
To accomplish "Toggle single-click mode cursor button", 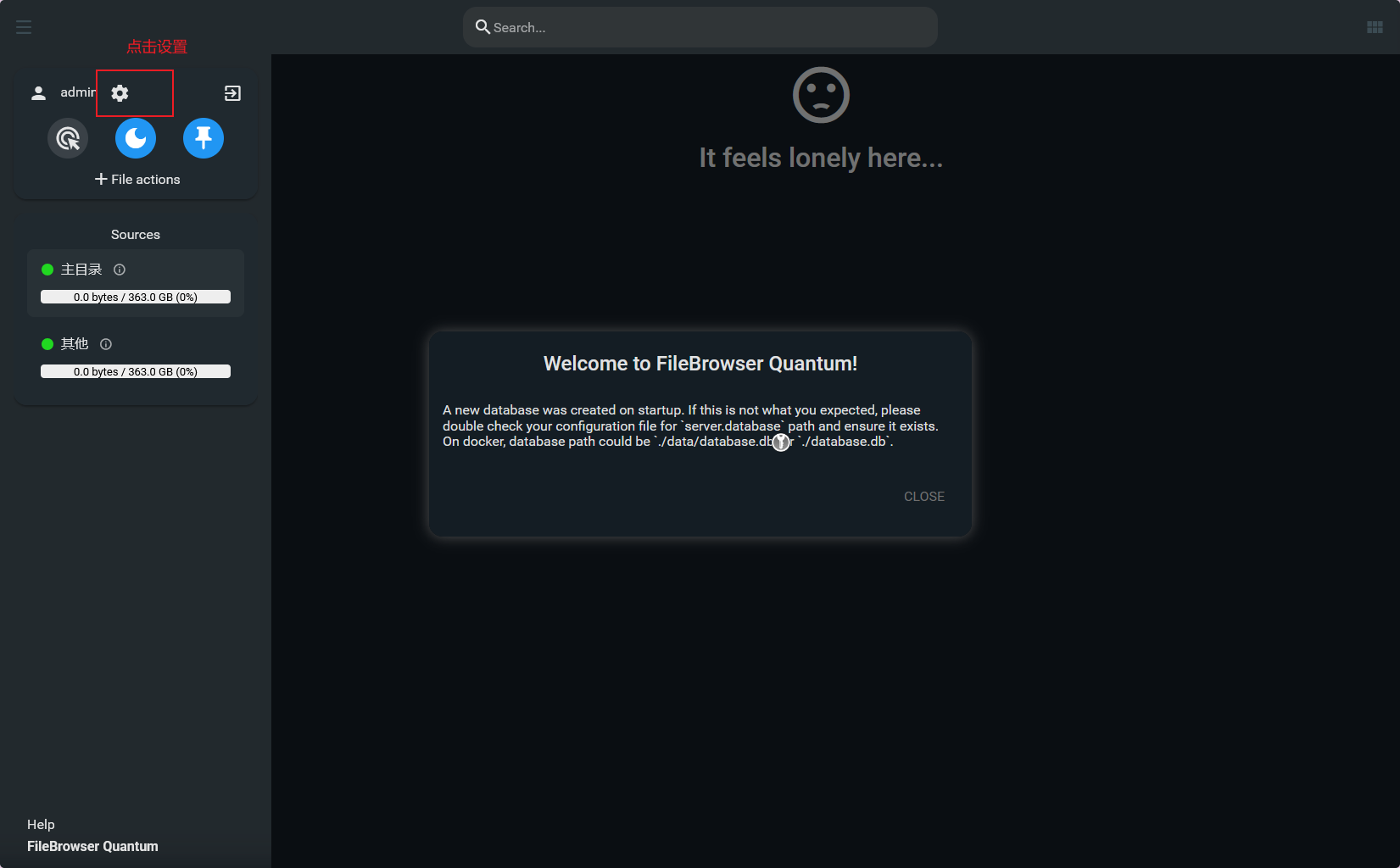I will (x=68, y=138).
